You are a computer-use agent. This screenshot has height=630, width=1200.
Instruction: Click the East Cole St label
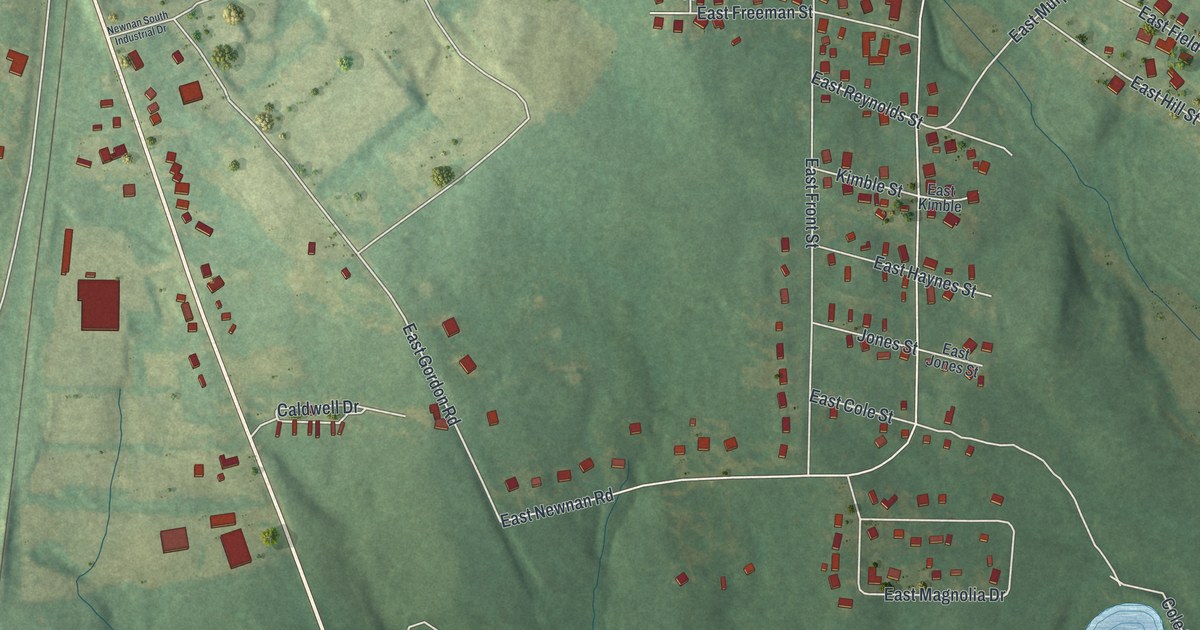851,406
